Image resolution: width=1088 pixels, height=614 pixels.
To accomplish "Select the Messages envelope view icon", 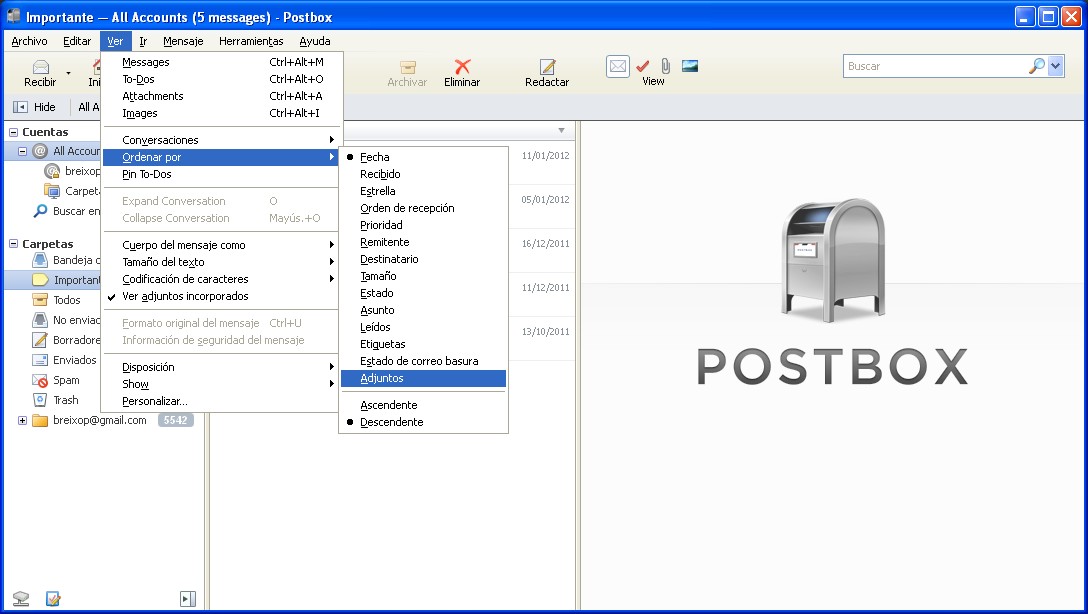I will click(x=618, y=66).
